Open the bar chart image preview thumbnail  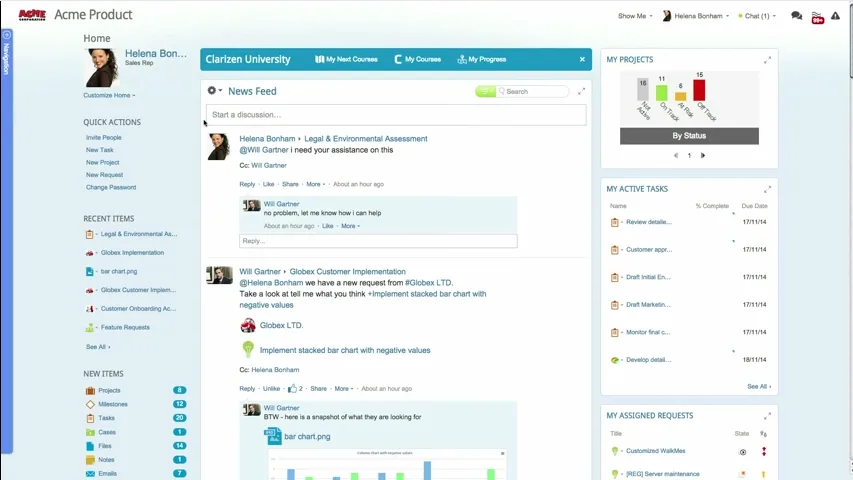pos(387,464)
